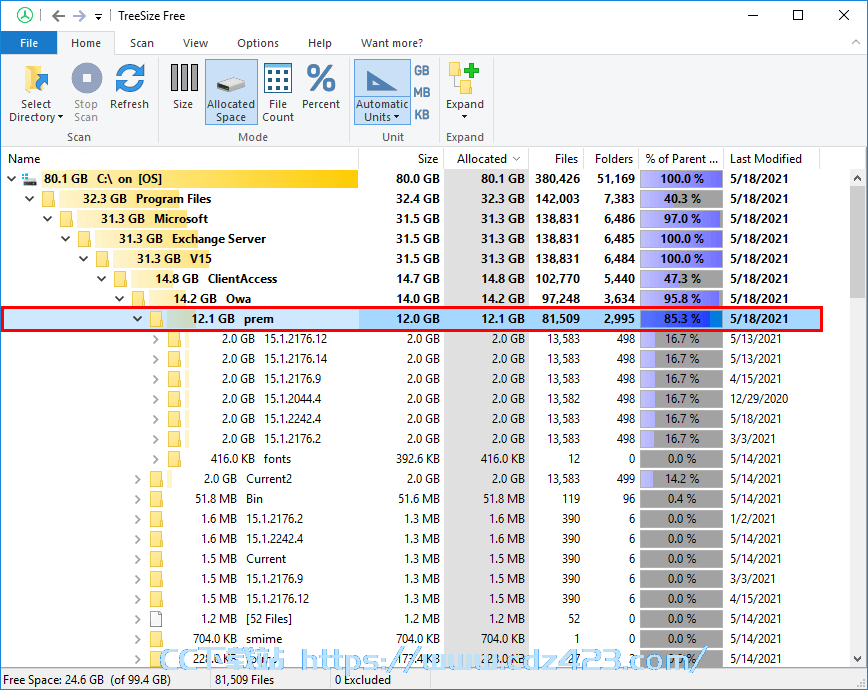Click the Exchange Server folder icon

coord(84,239)
